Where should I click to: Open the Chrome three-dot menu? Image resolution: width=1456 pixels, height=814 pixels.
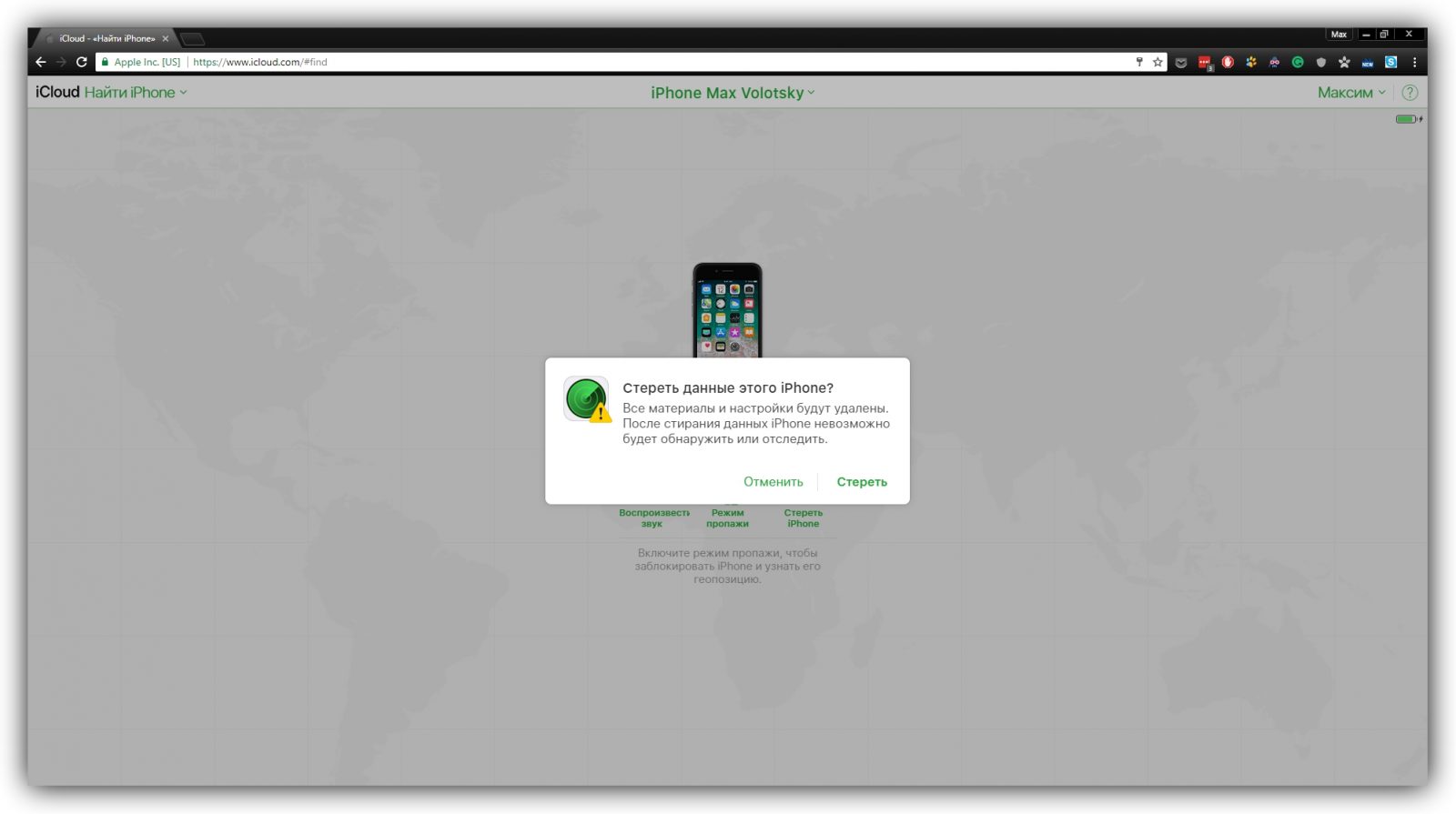(1414, 62)
